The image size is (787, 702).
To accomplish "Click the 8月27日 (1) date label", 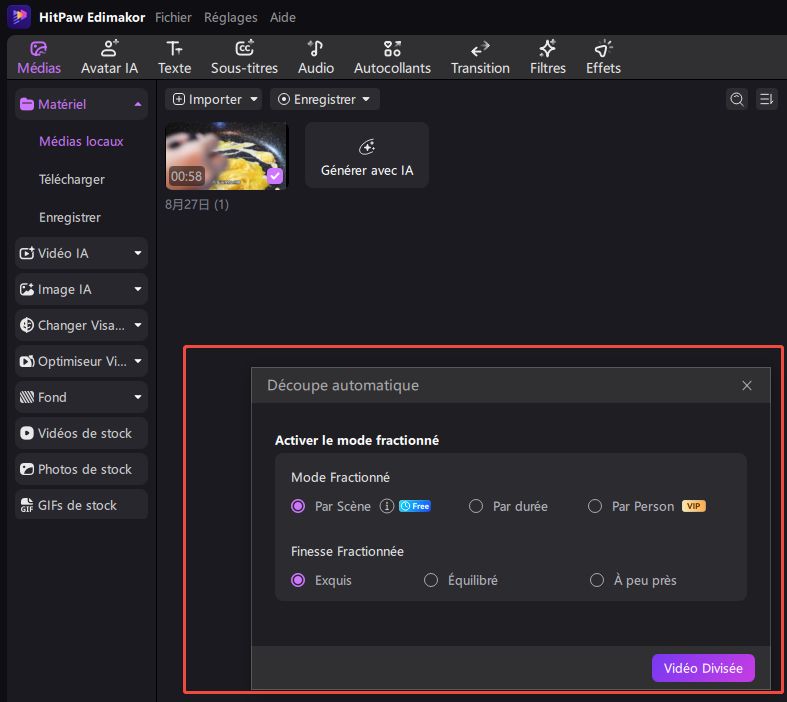I will click(x=197, y=205).
